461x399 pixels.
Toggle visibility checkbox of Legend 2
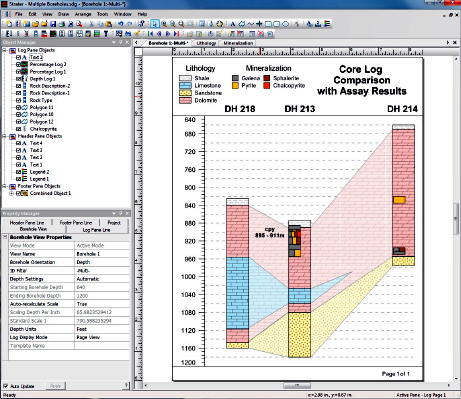coord(18,172)
